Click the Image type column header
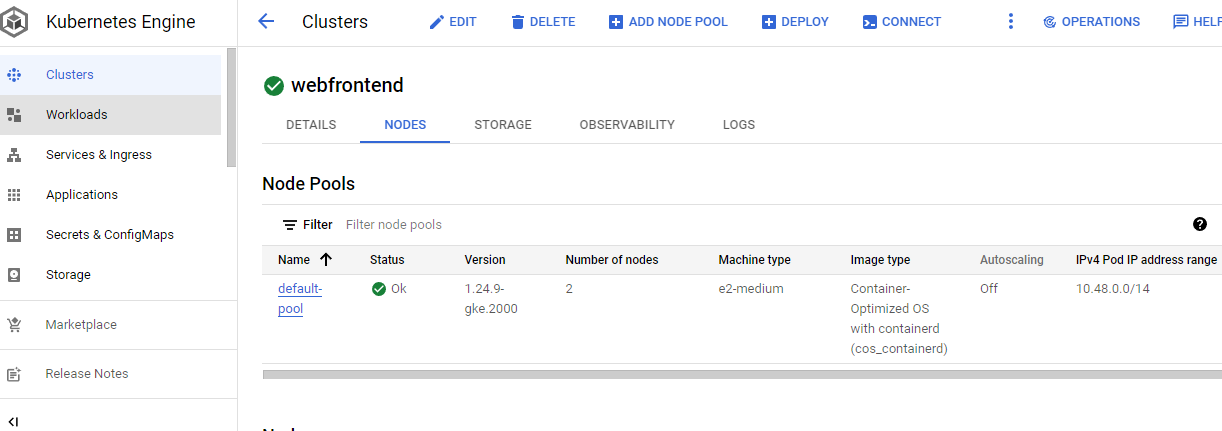Viewport: 1222px width, 431px height. click(x=880, y=260)
